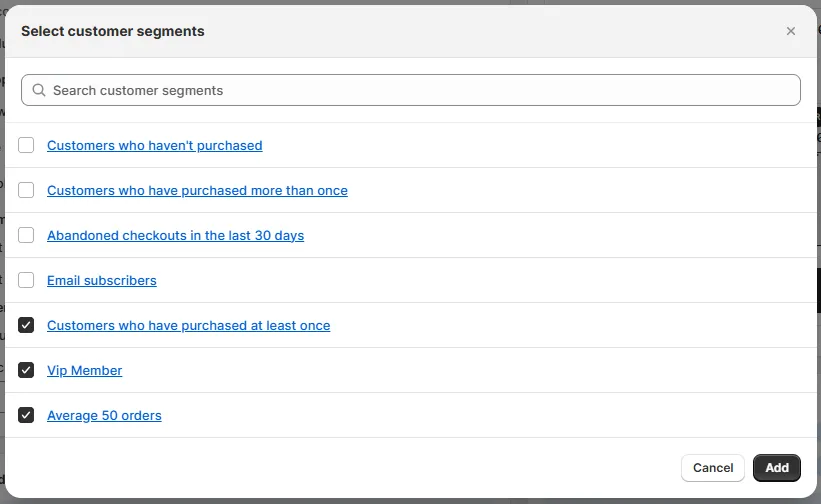Focus the Search customer segments field
Viewport: 821px width, 504px height.
[x=420, y=90]
